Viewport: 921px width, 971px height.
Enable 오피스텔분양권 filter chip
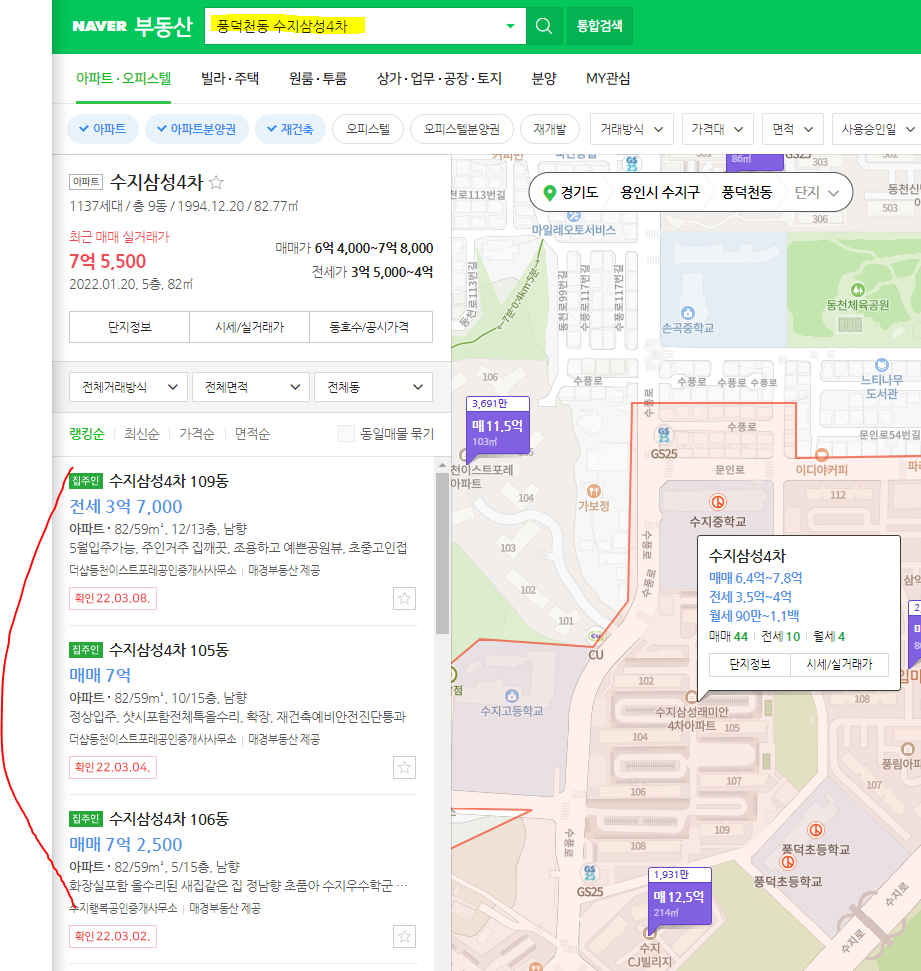[461, 129]
